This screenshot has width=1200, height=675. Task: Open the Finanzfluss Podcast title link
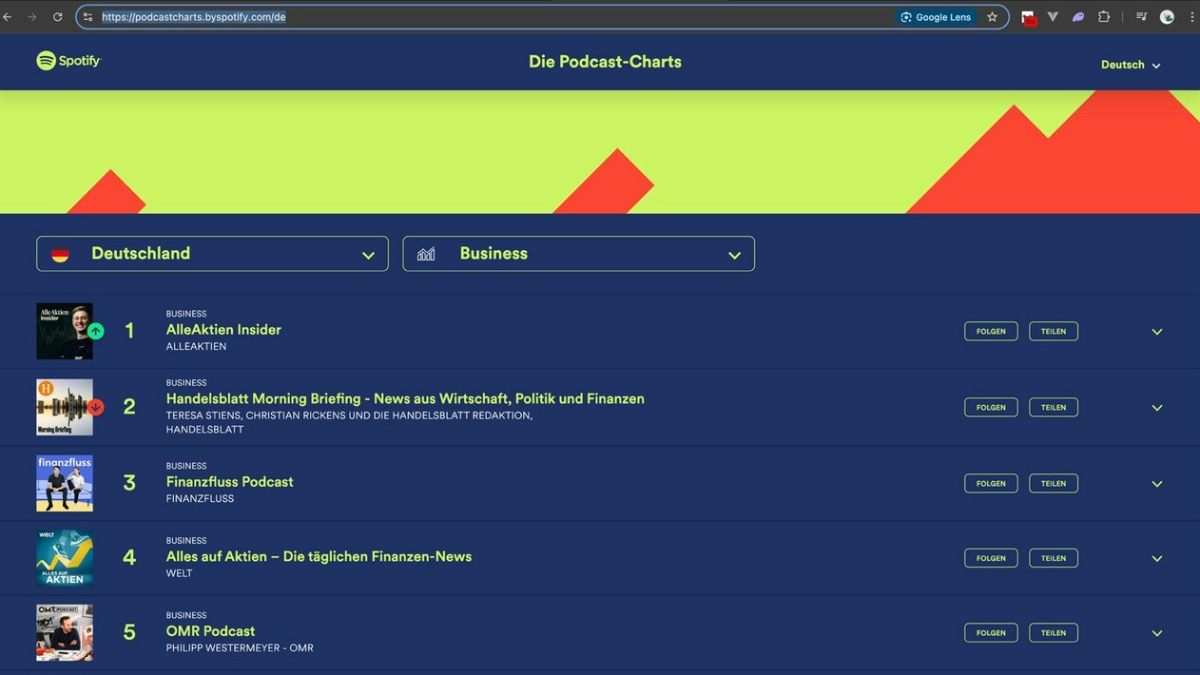pyautogui.click(x=230, y=482)
